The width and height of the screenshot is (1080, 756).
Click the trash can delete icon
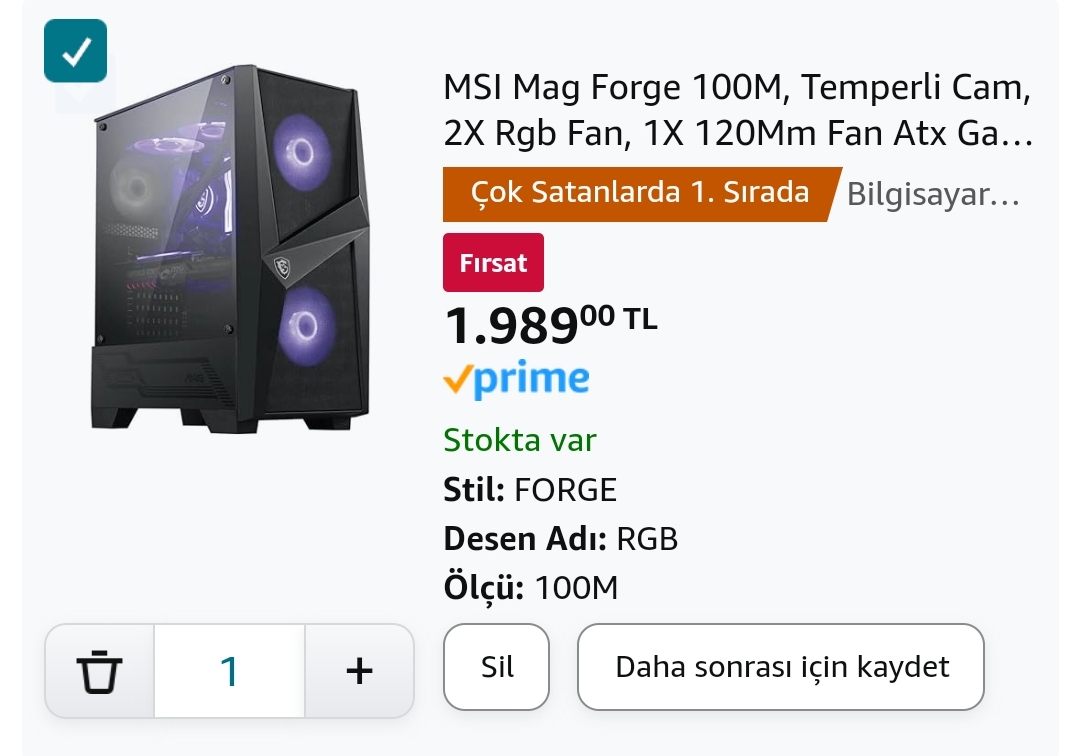tap(99, 670)
